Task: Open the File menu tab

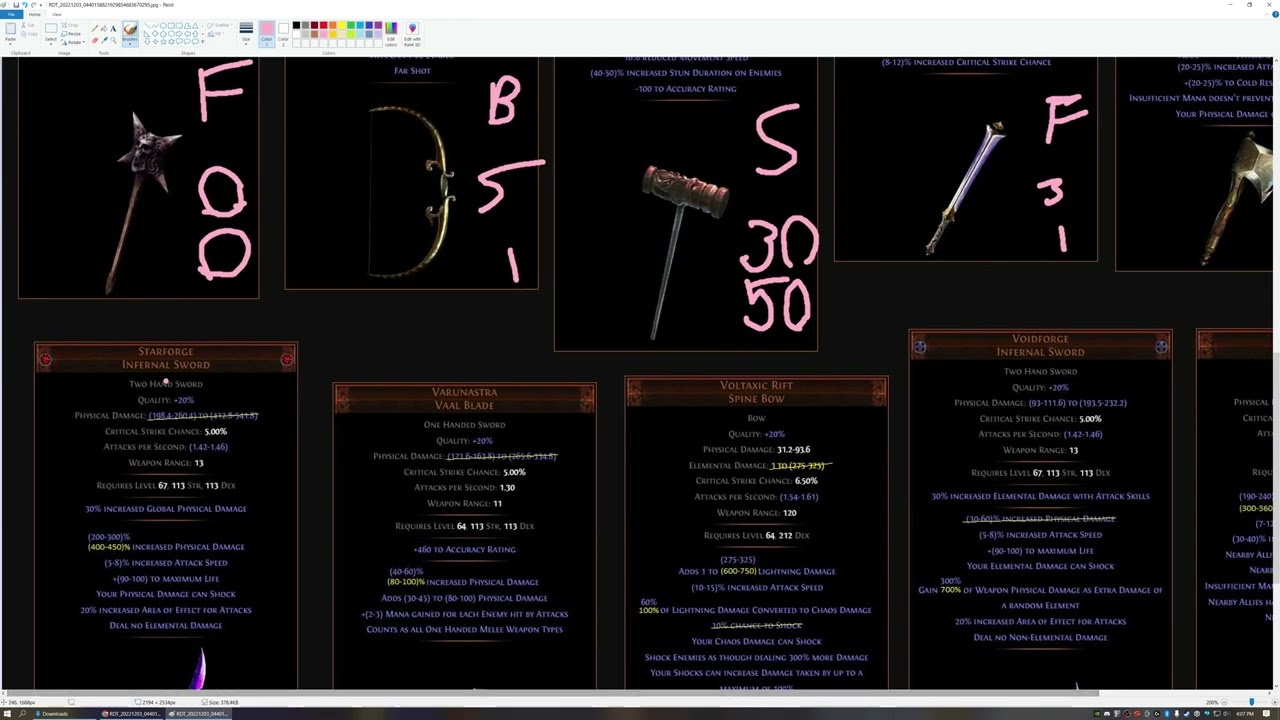Action: point(11,14)
